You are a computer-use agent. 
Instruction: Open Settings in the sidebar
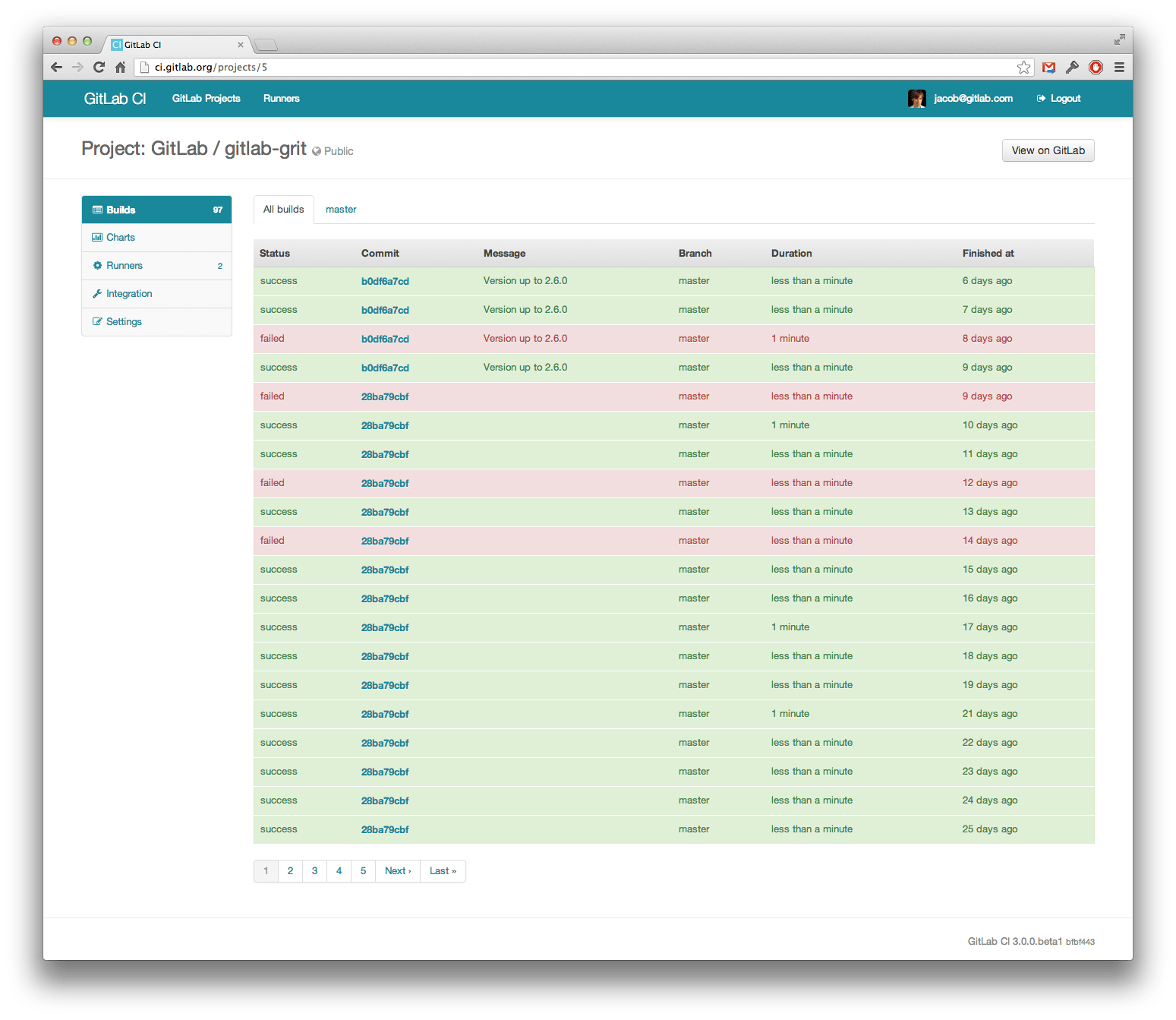124,322
